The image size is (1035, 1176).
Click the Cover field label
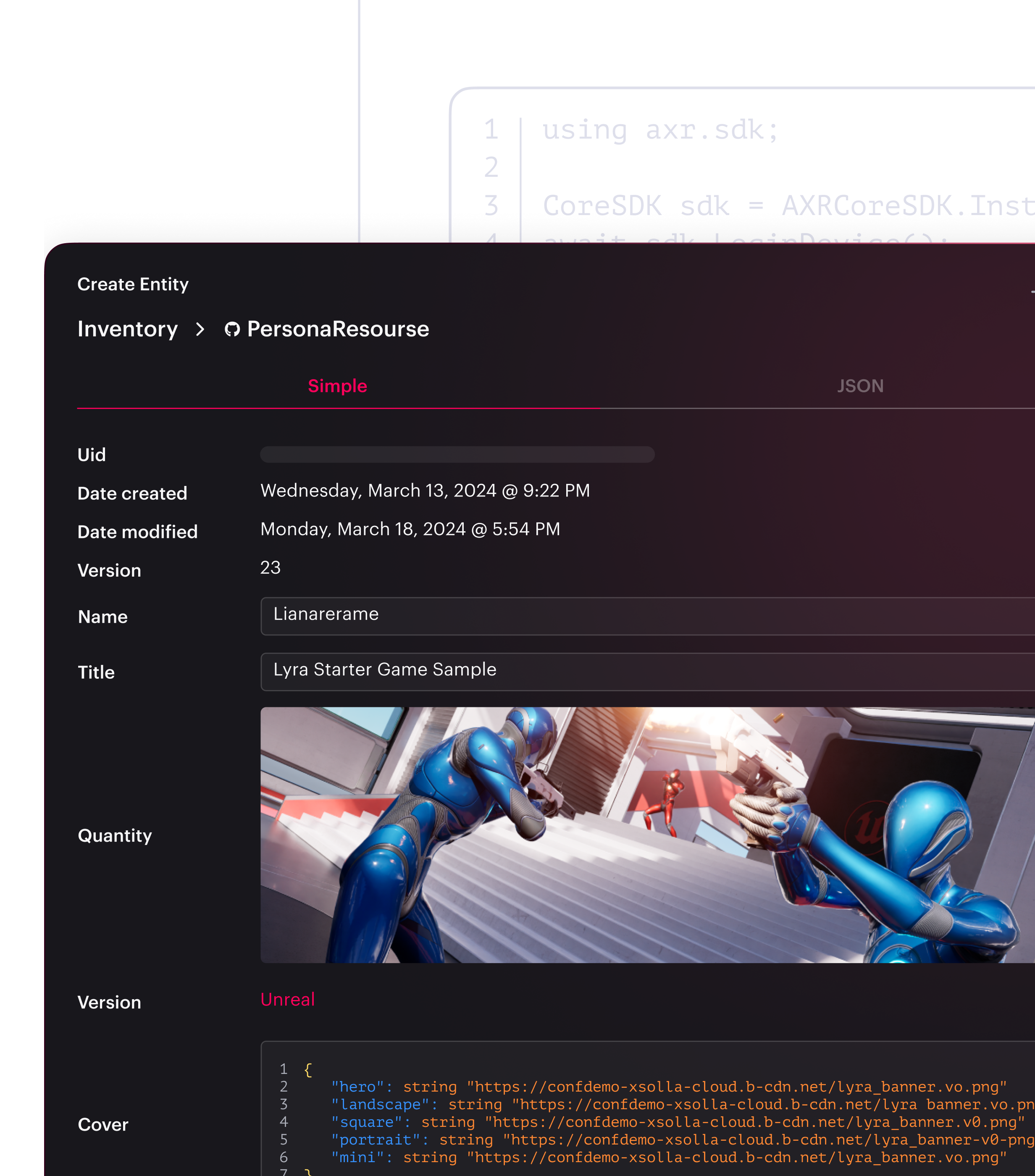pyautogui.click(x=103, y=1125)
